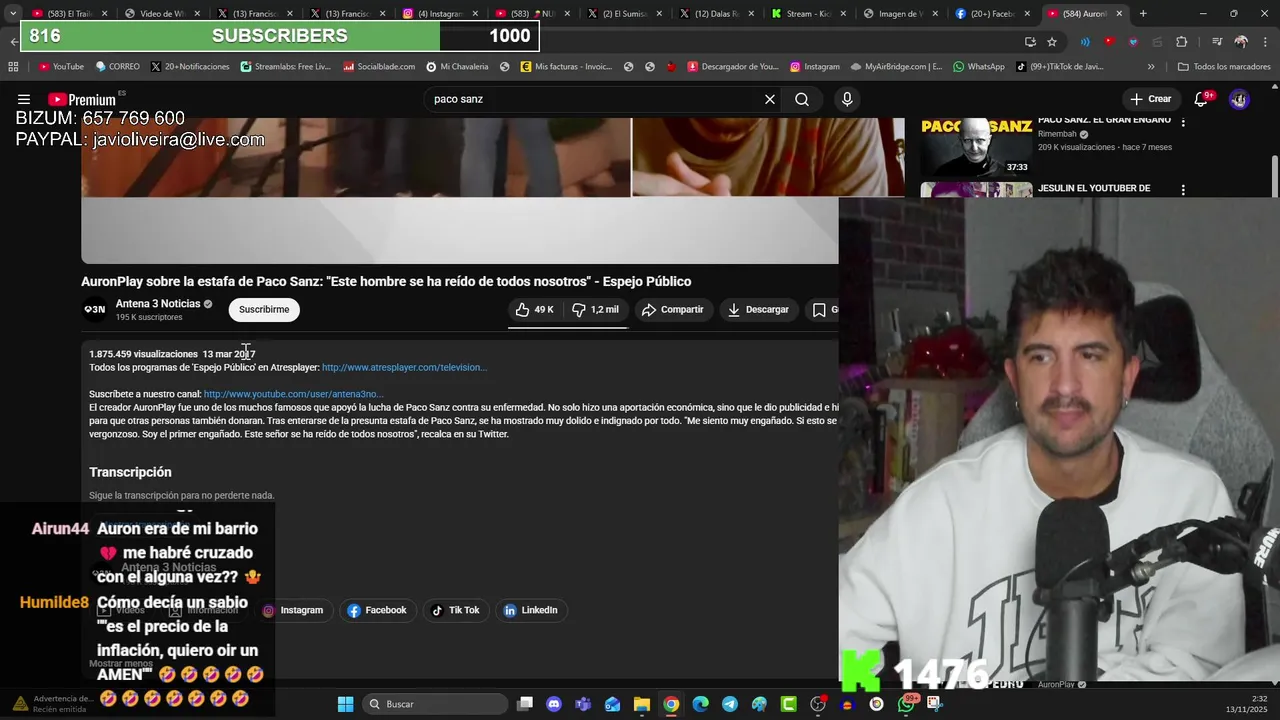
Task: Bookmark this page with star icon
Action: coord(1052,42)
